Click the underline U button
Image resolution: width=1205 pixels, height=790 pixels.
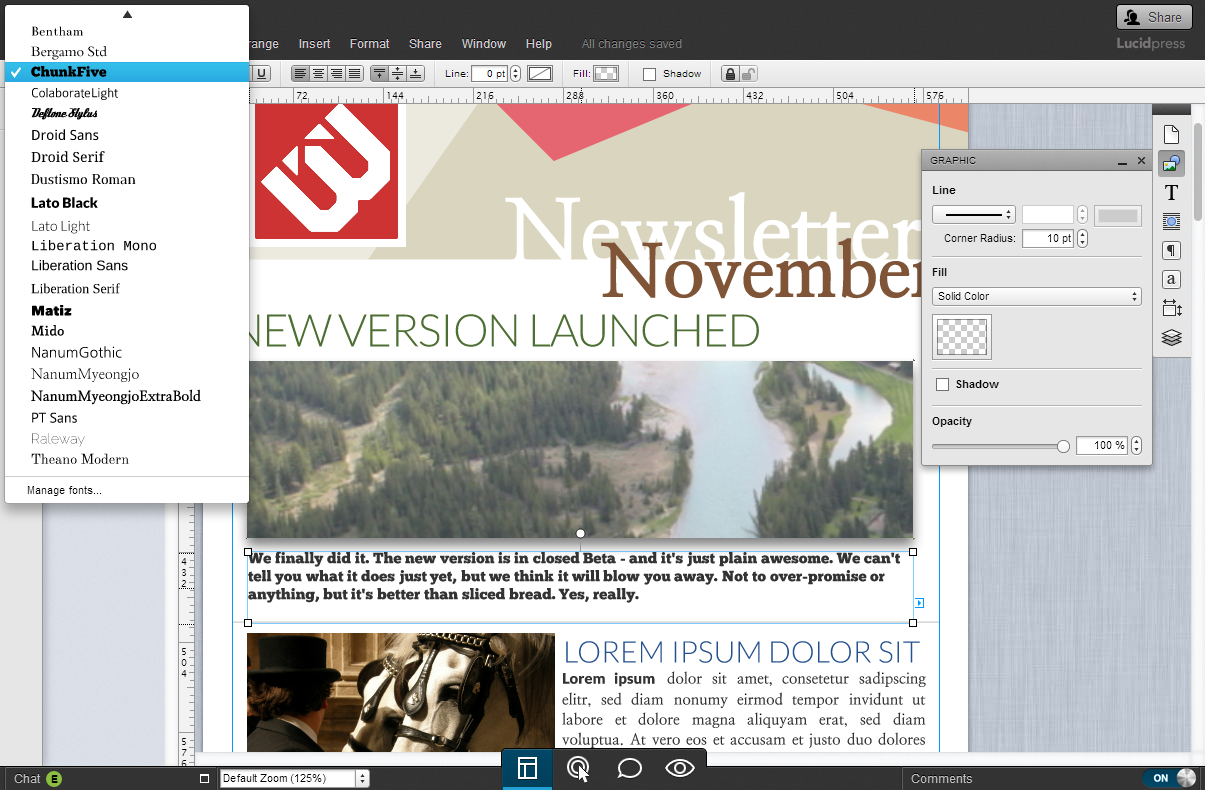[x=262, y=73]
